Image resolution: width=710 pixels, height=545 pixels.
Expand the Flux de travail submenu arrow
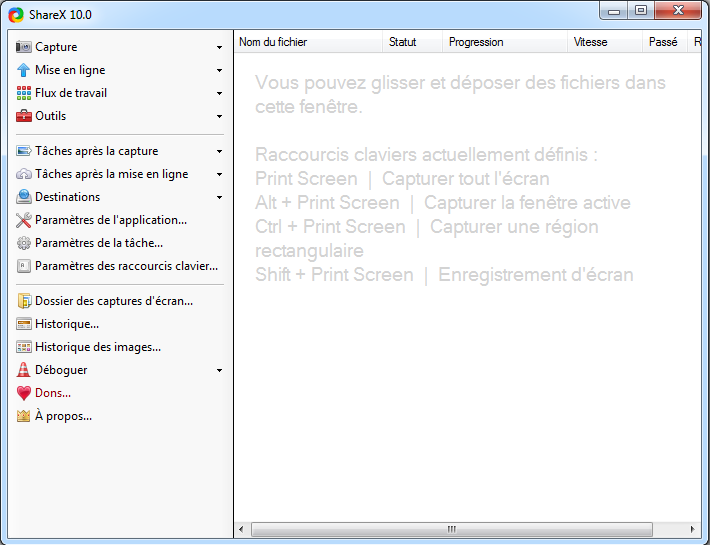coord(219,94)
